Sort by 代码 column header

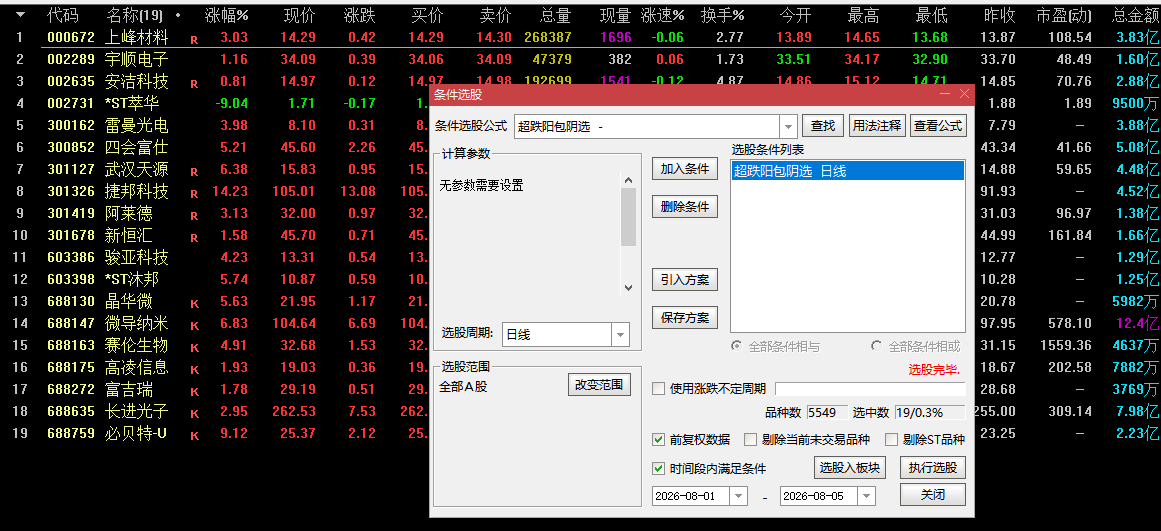[x=63, y=15]
